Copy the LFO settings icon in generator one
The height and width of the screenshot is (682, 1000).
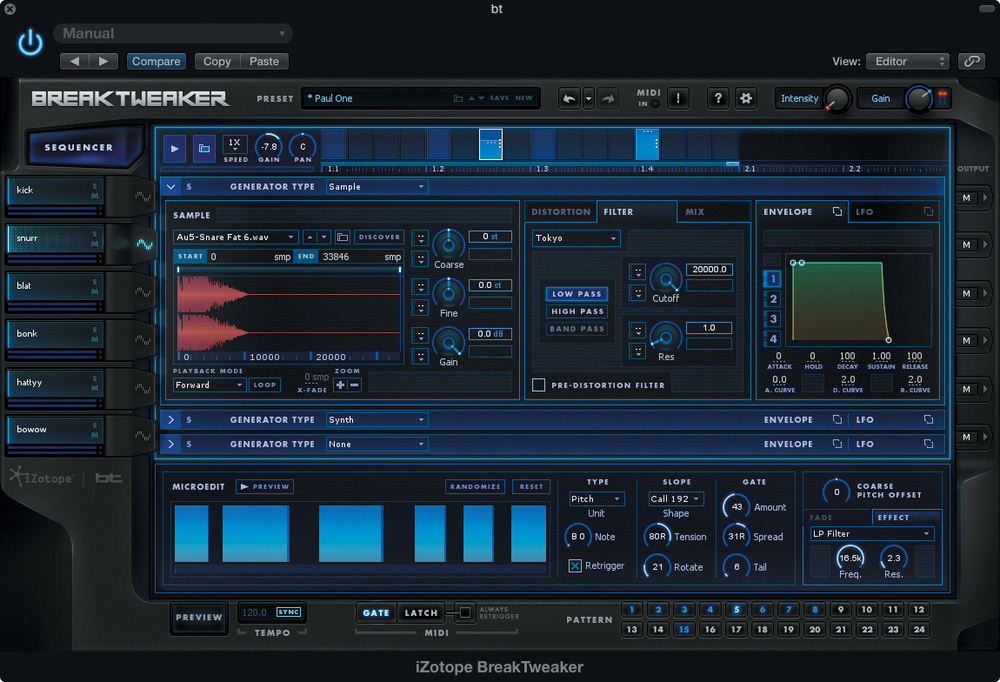click(x=928, y=211)
